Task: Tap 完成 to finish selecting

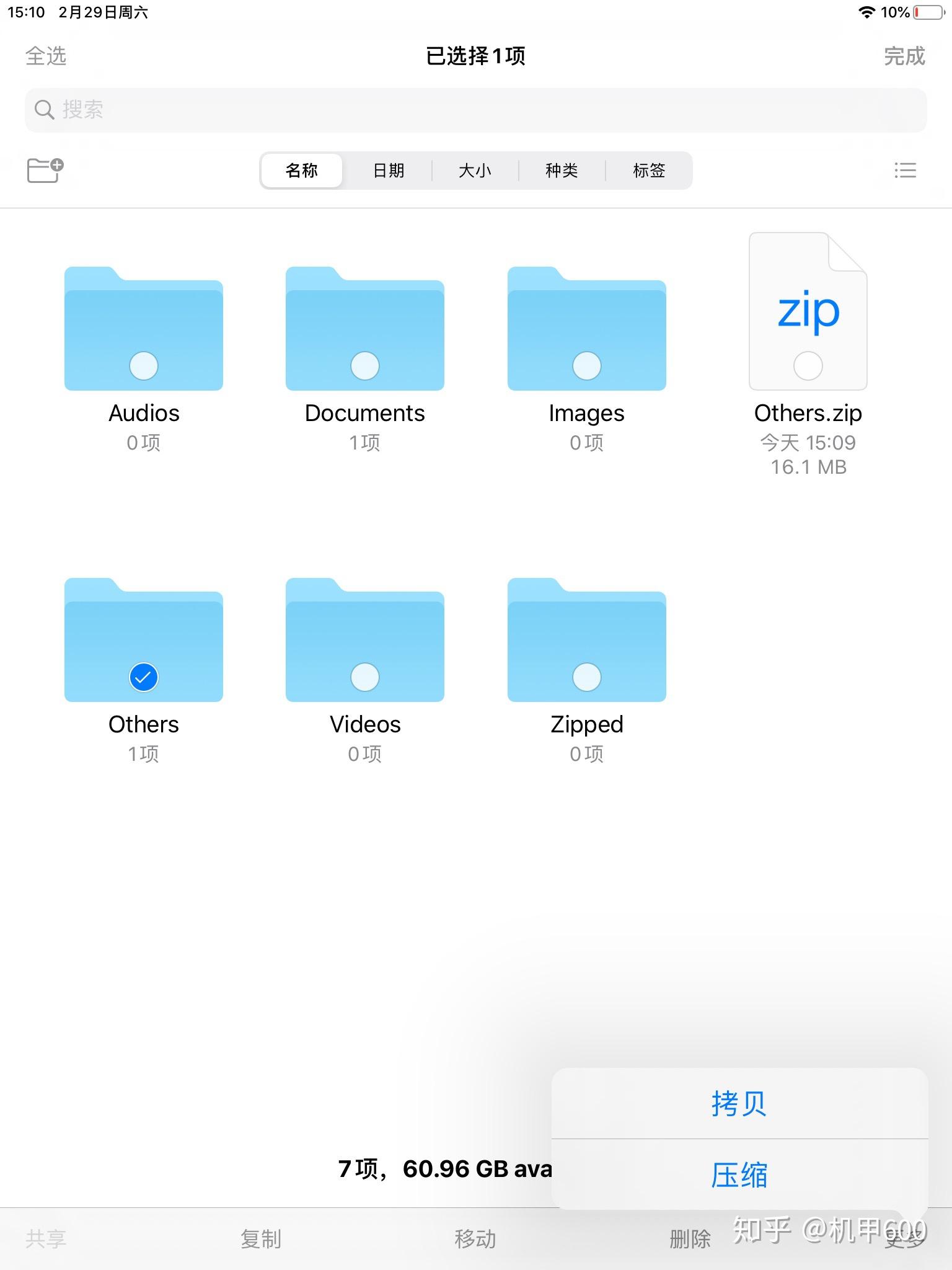Action: pos(904,56)
